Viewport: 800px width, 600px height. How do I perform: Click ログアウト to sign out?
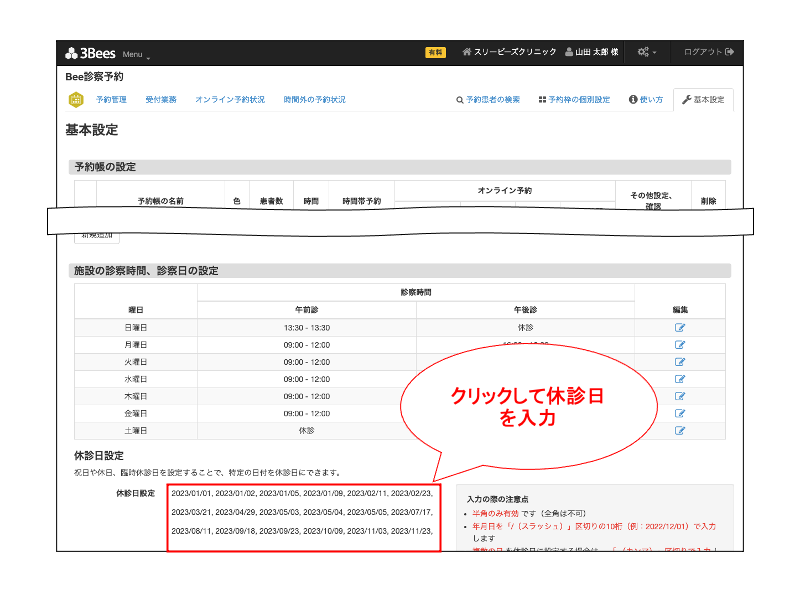tap(709, 52)
